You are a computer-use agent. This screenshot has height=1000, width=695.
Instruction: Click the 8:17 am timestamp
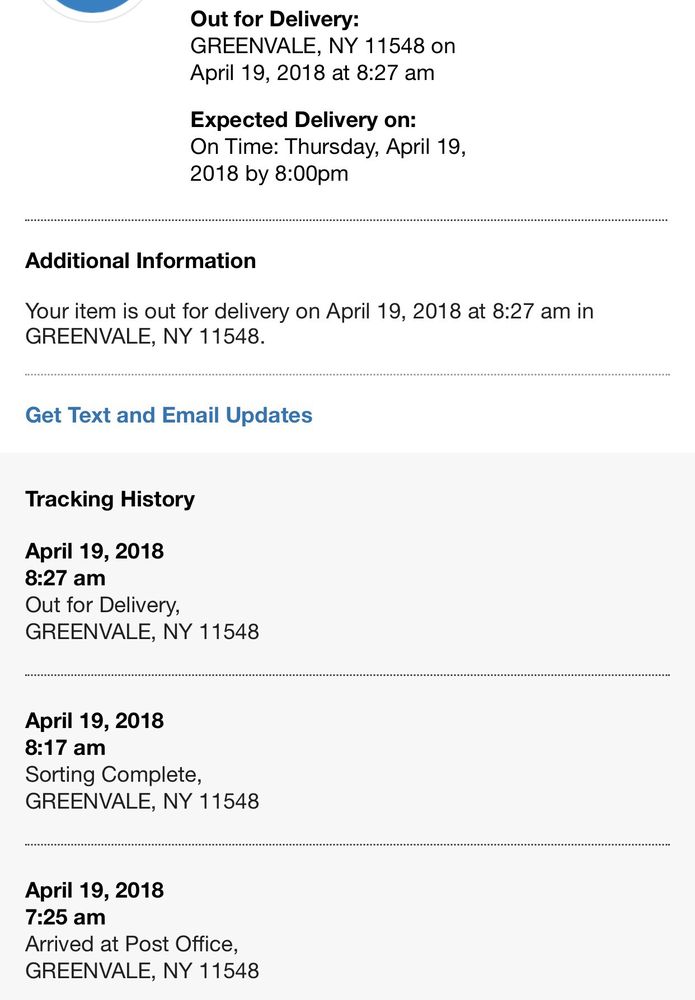pyautogui.click(x=62, y=747)
